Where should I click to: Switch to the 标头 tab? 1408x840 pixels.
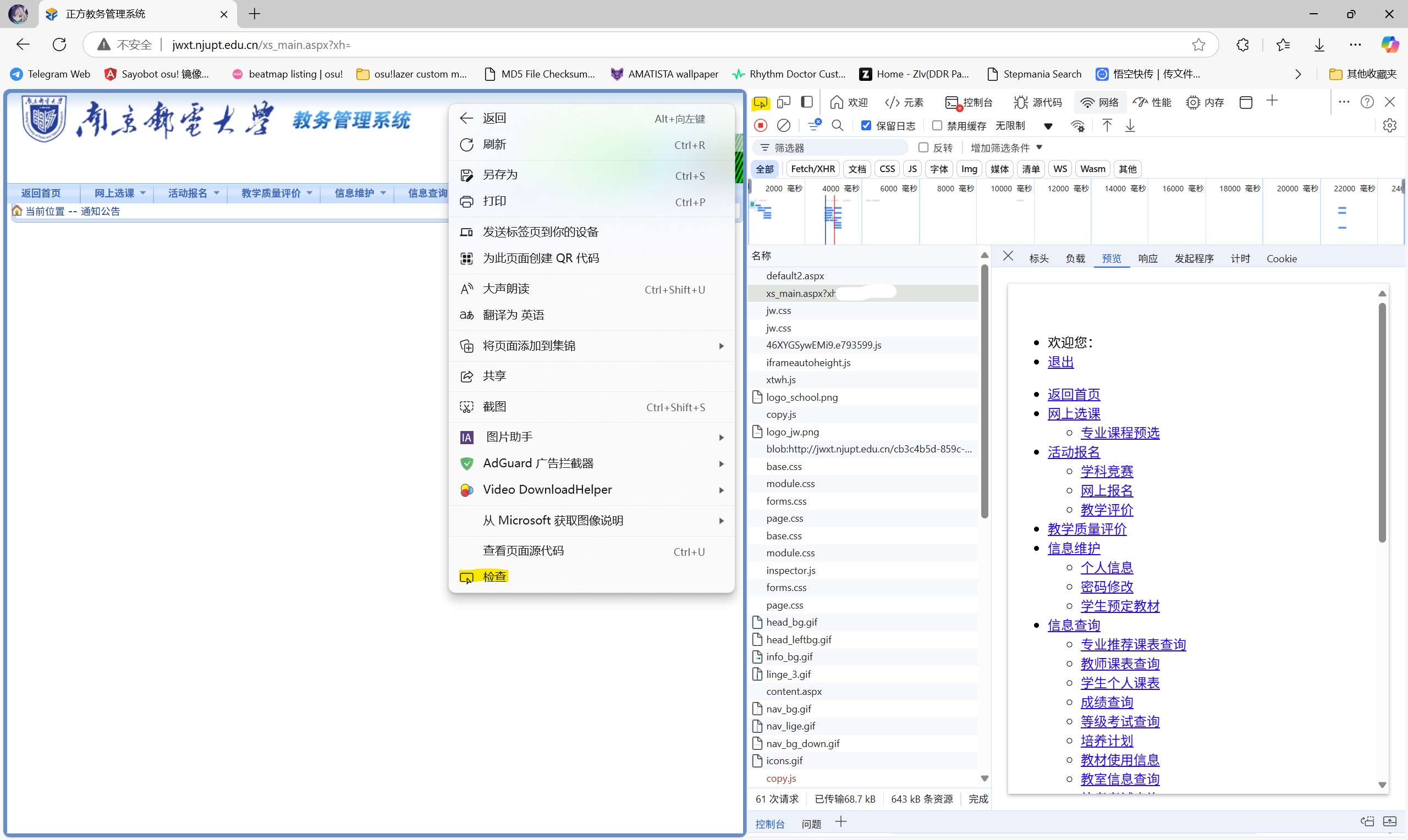[x=1038, y=259]
